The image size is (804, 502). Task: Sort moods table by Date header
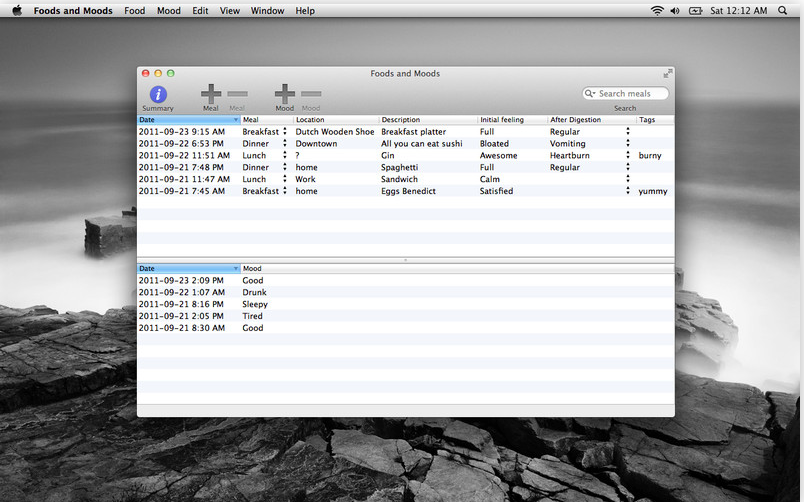189,268
